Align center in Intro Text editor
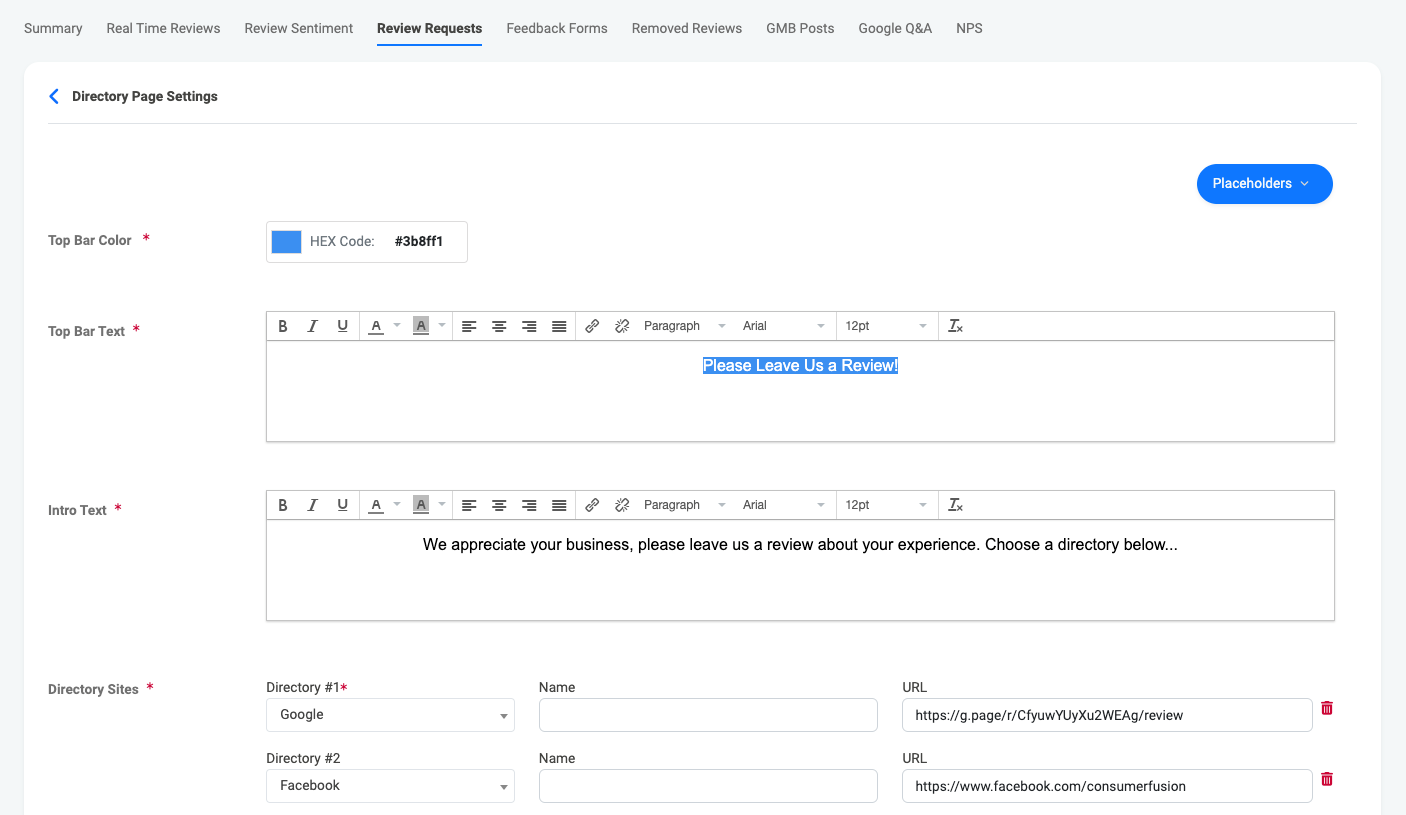Screen dimensions: 1406x815 pos(499,505)
